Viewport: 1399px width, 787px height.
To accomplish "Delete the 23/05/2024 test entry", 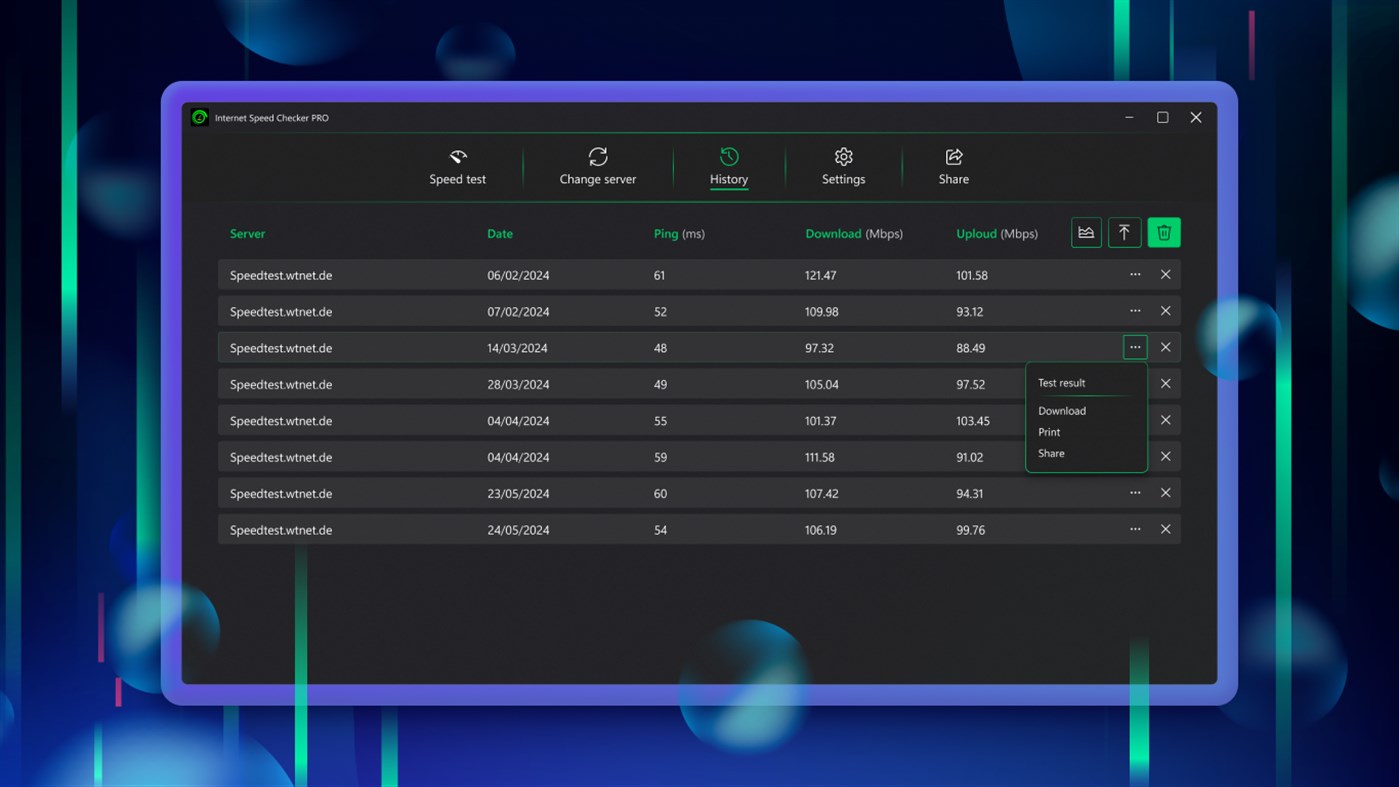I will (1166, 493).
